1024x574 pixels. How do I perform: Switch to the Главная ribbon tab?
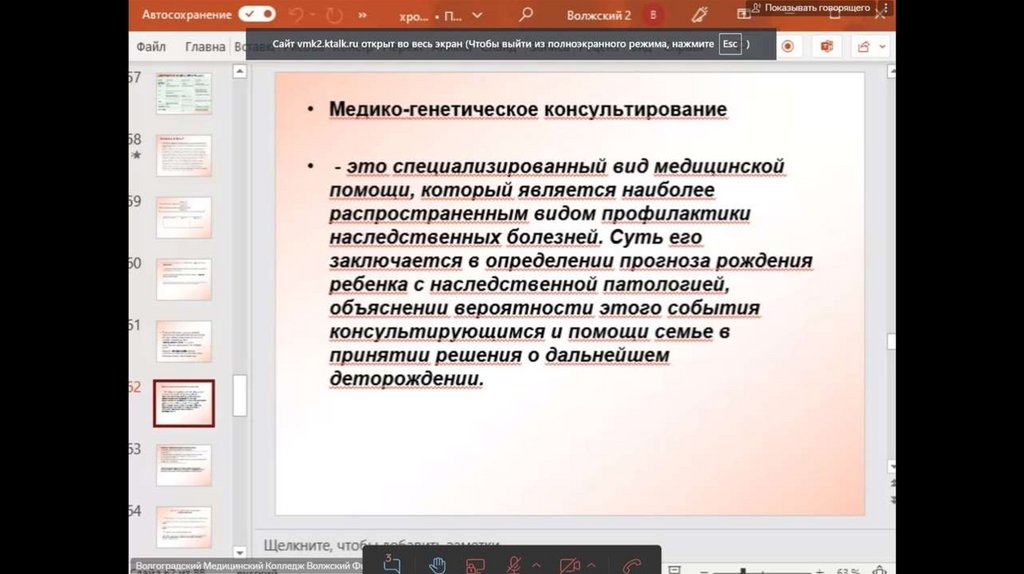[x=205, y=47]
